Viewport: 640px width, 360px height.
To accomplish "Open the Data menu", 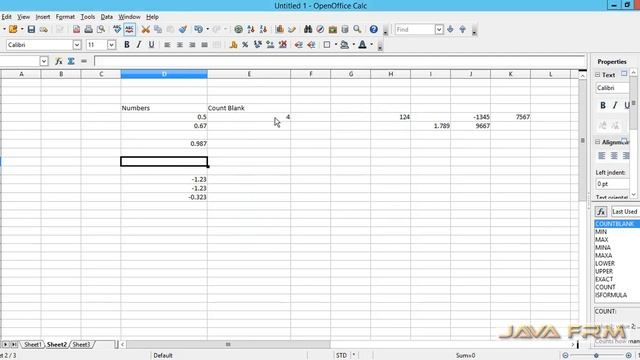I will (107, 17).
